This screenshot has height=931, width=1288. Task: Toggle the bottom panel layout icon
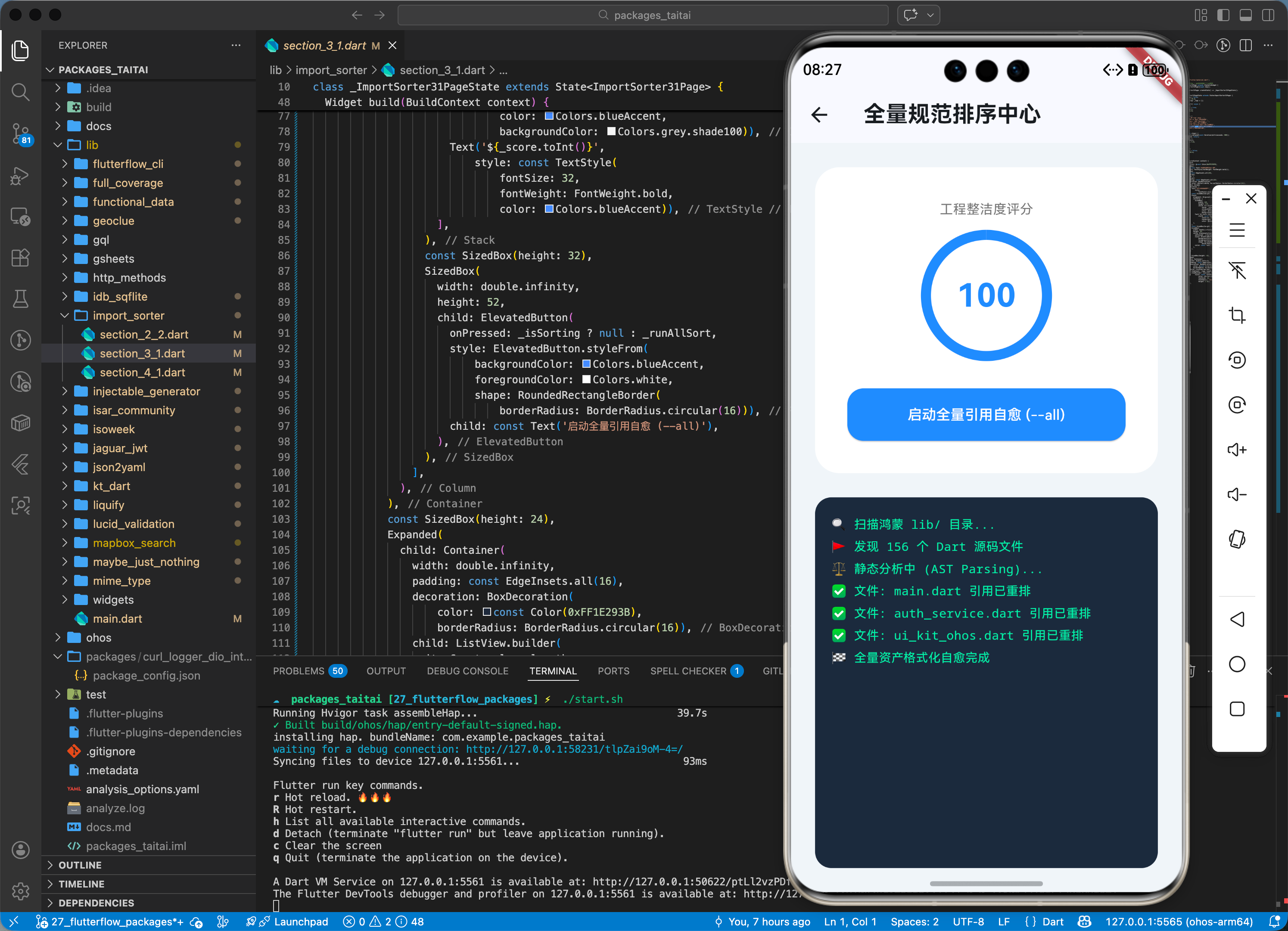pos(1245,16)
